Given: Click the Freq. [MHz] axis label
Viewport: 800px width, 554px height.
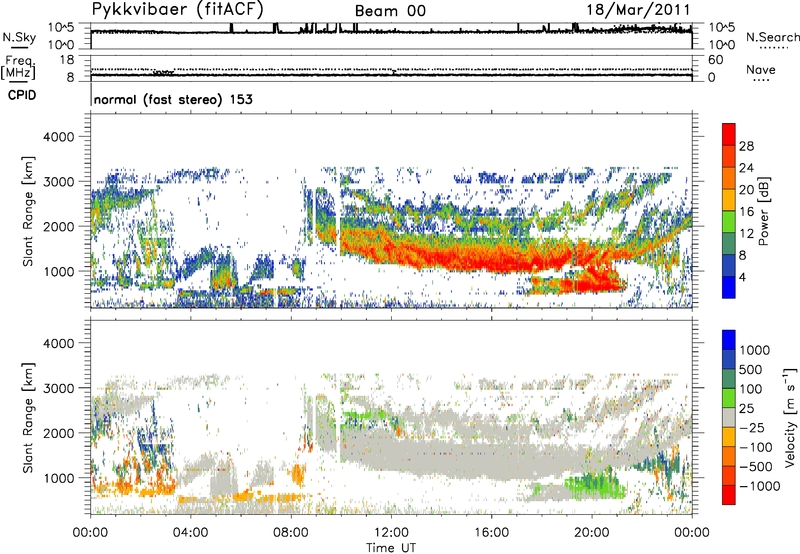Looking at the screenshot, I should point(18,68).
